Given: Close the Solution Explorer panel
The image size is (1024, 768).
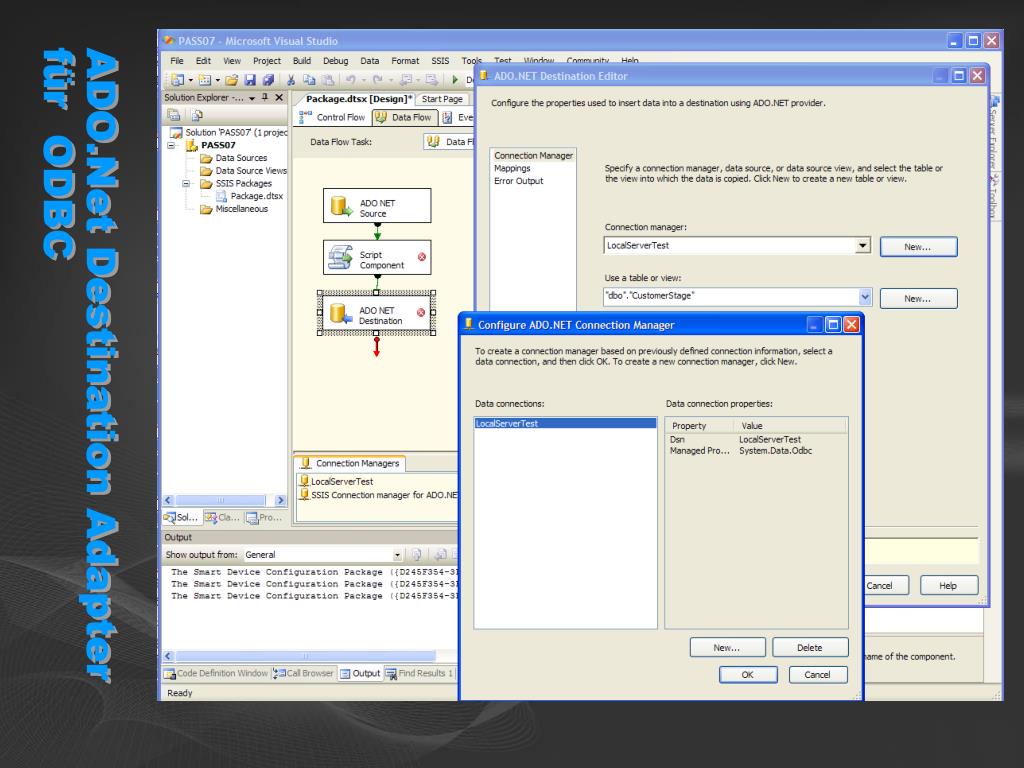Looking at the screenshot, I should click(x=279, y=97).
